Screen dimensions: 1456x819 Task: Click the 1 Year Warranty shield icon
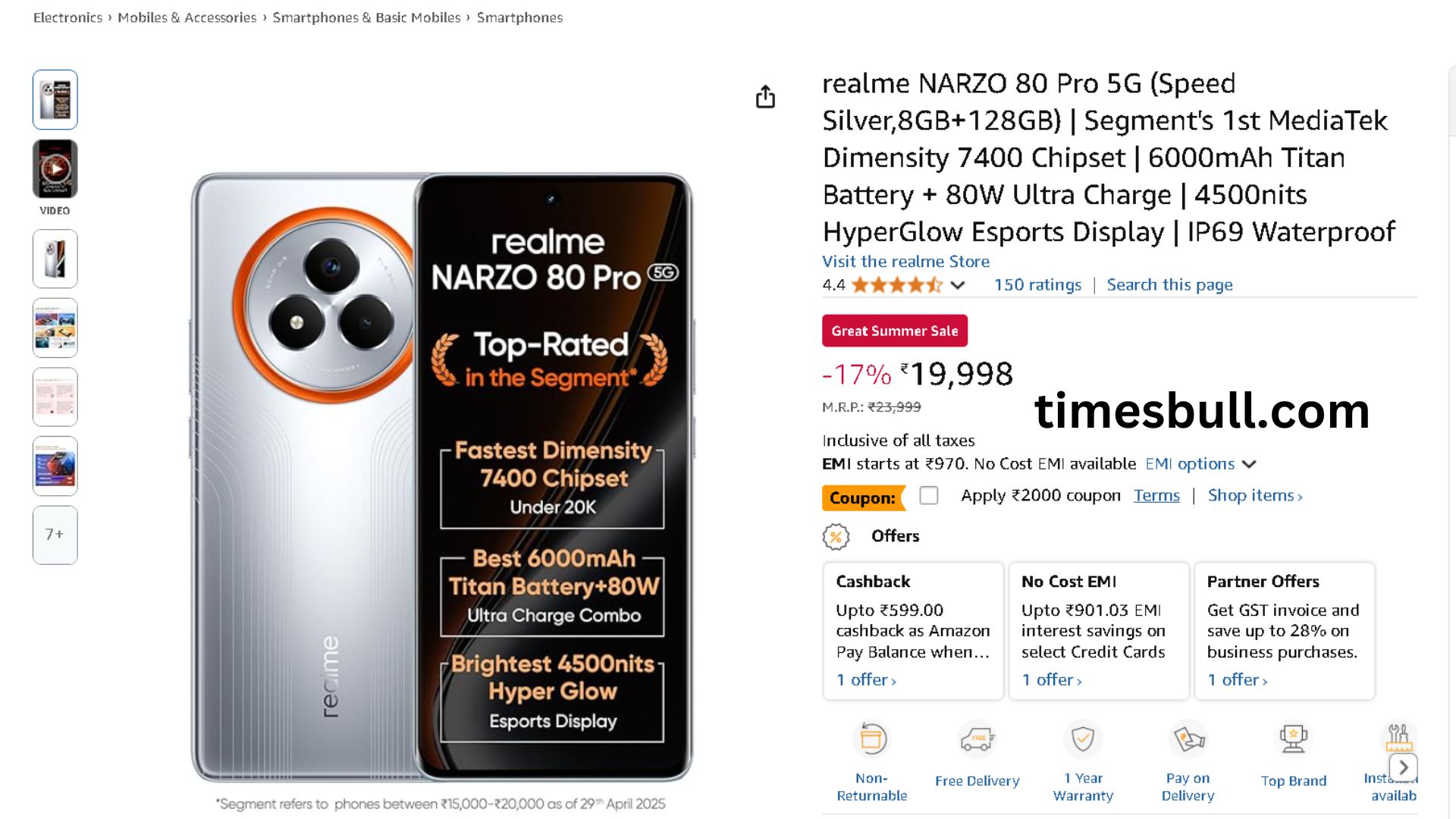(1082, 738)
